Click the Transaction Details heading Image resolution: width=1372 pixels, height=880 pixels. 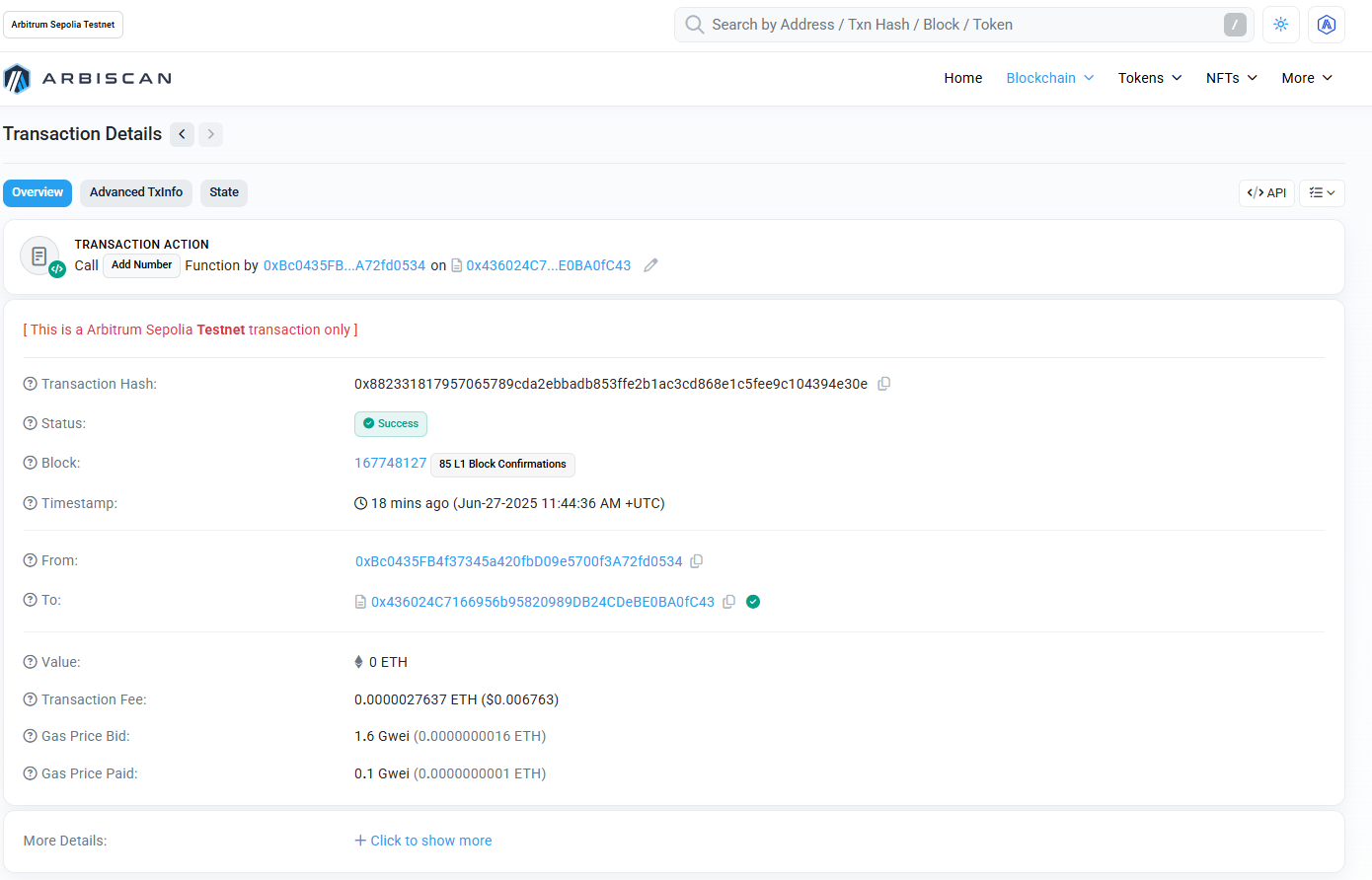point(83,134)
